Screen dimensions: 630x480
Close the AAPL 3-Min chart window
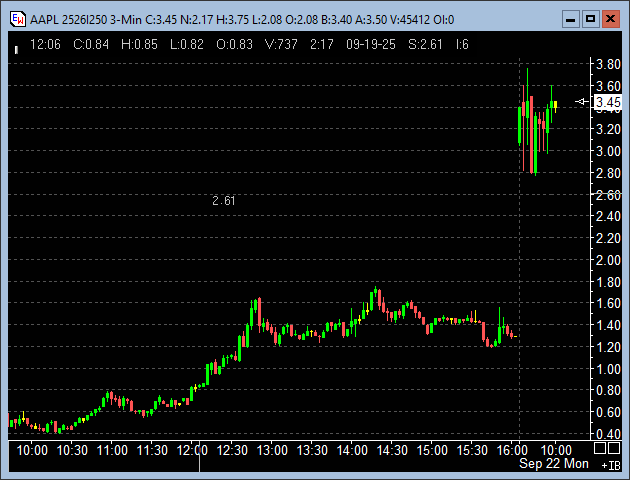click(611, 18)
